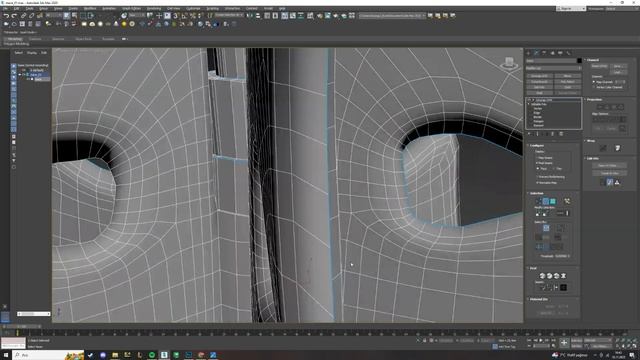640x360 pixels.
Task: Select the Thin seam display radio button
Action: (x=557, y=168)
